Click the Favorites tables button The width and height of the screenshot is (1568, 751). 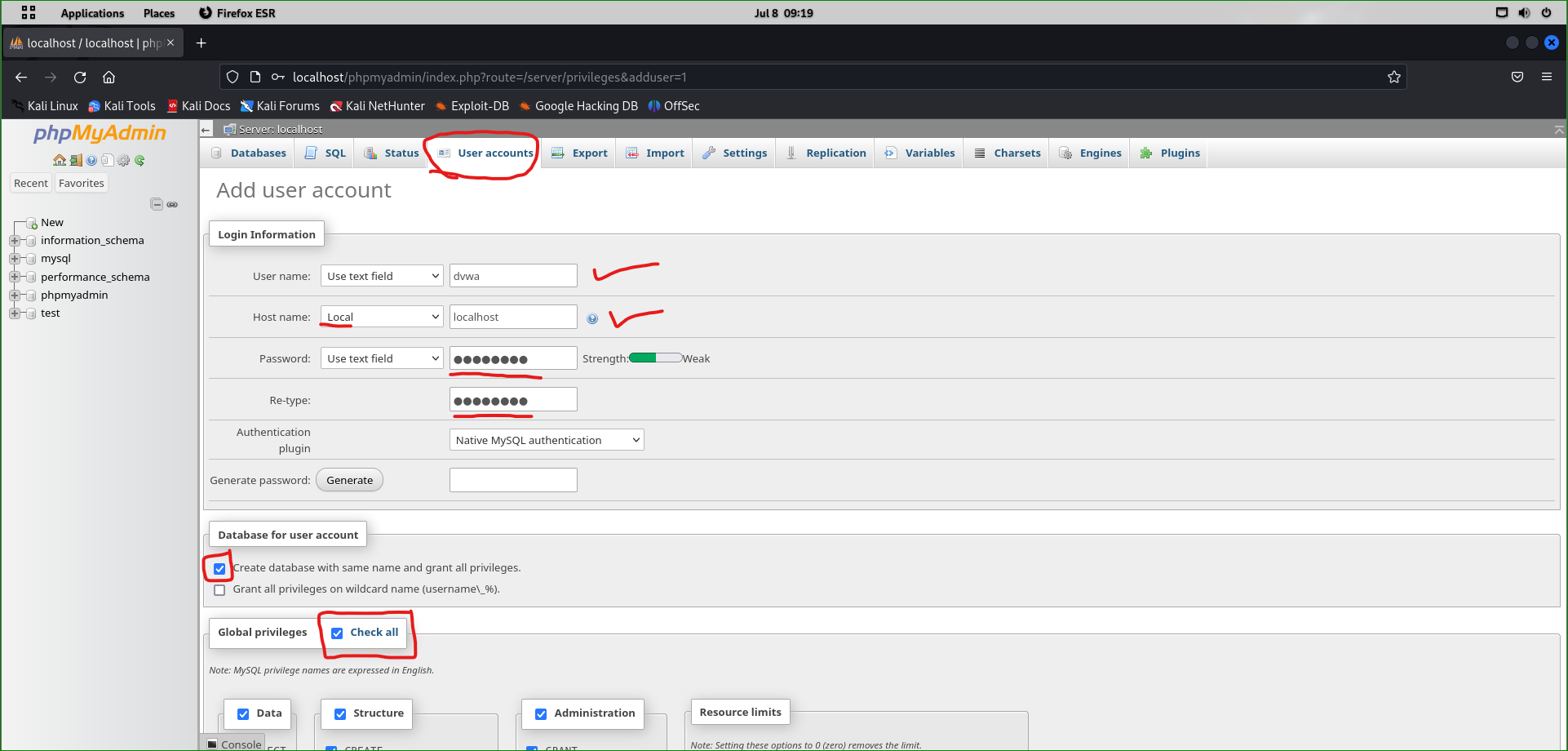pos(82,183)
